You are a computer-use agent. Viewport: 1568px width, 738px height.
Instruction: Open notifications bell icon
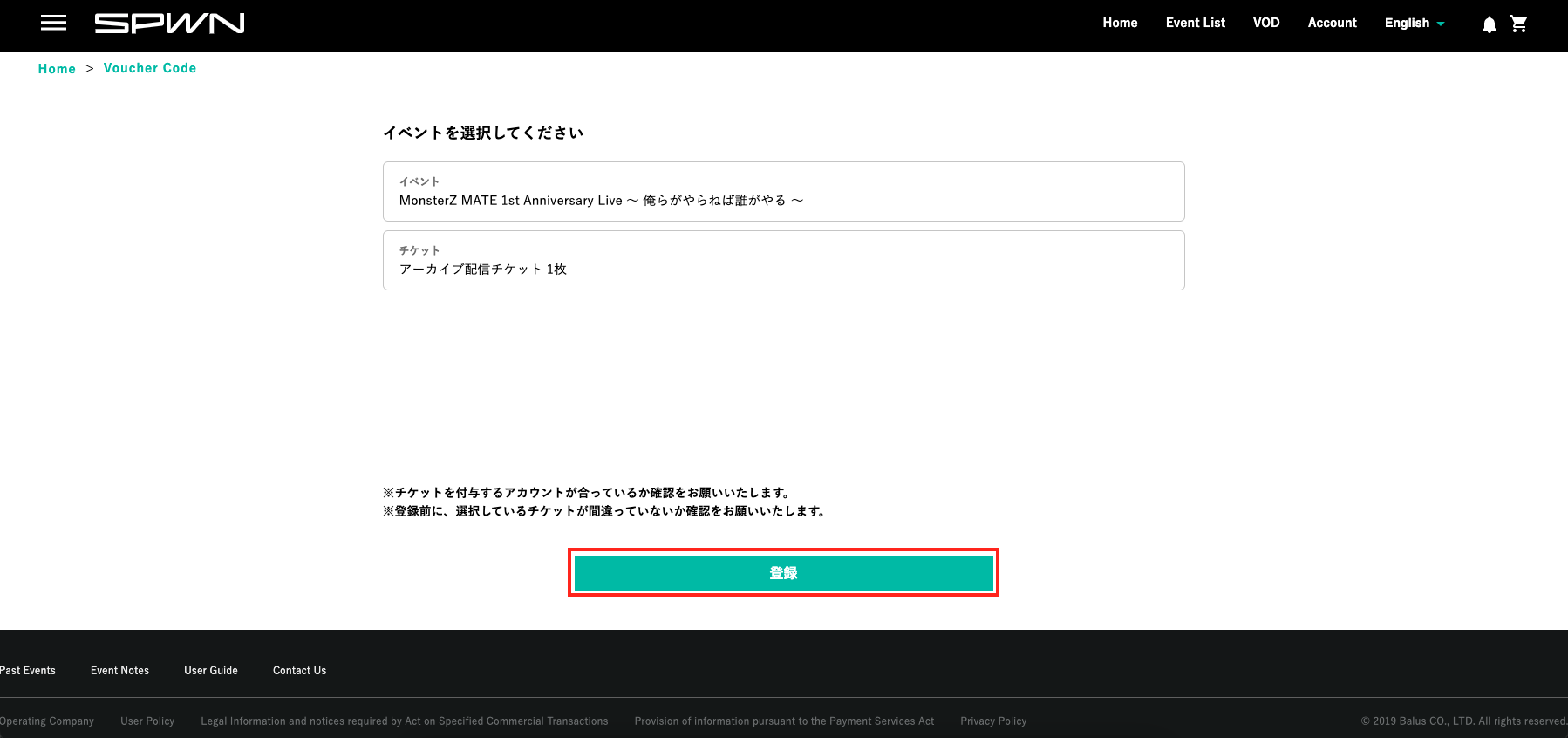click(1490, 24)
